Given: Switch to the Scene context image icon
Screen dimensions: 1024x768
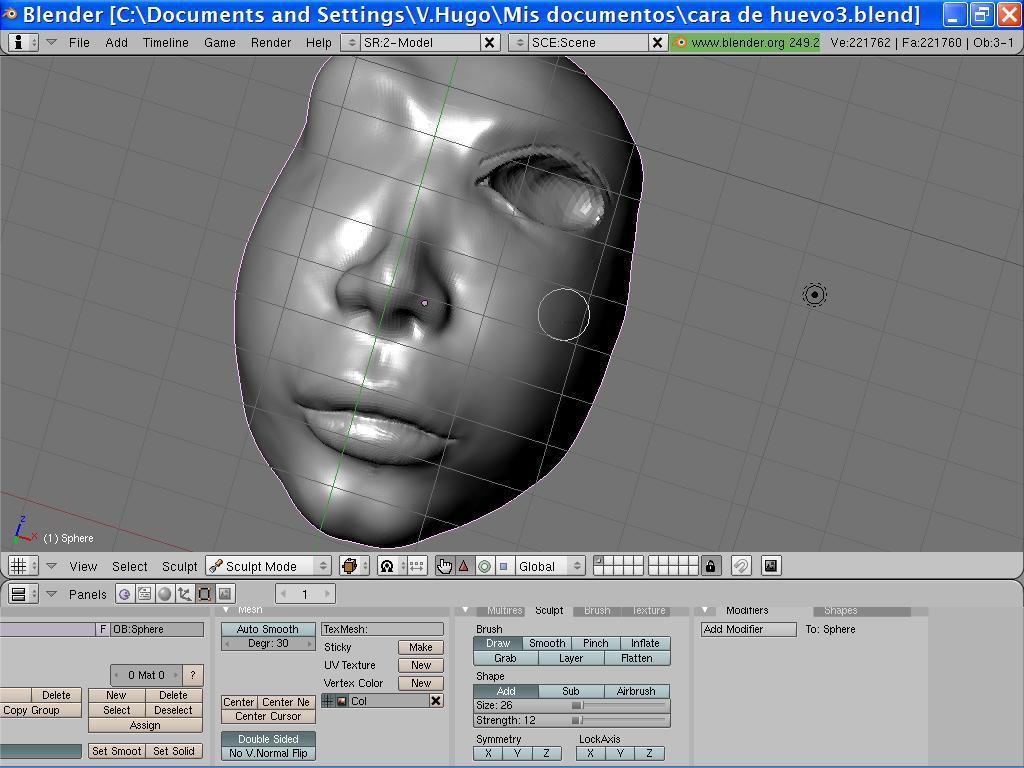Looking at the screenshot, I should tap(225, 594).
